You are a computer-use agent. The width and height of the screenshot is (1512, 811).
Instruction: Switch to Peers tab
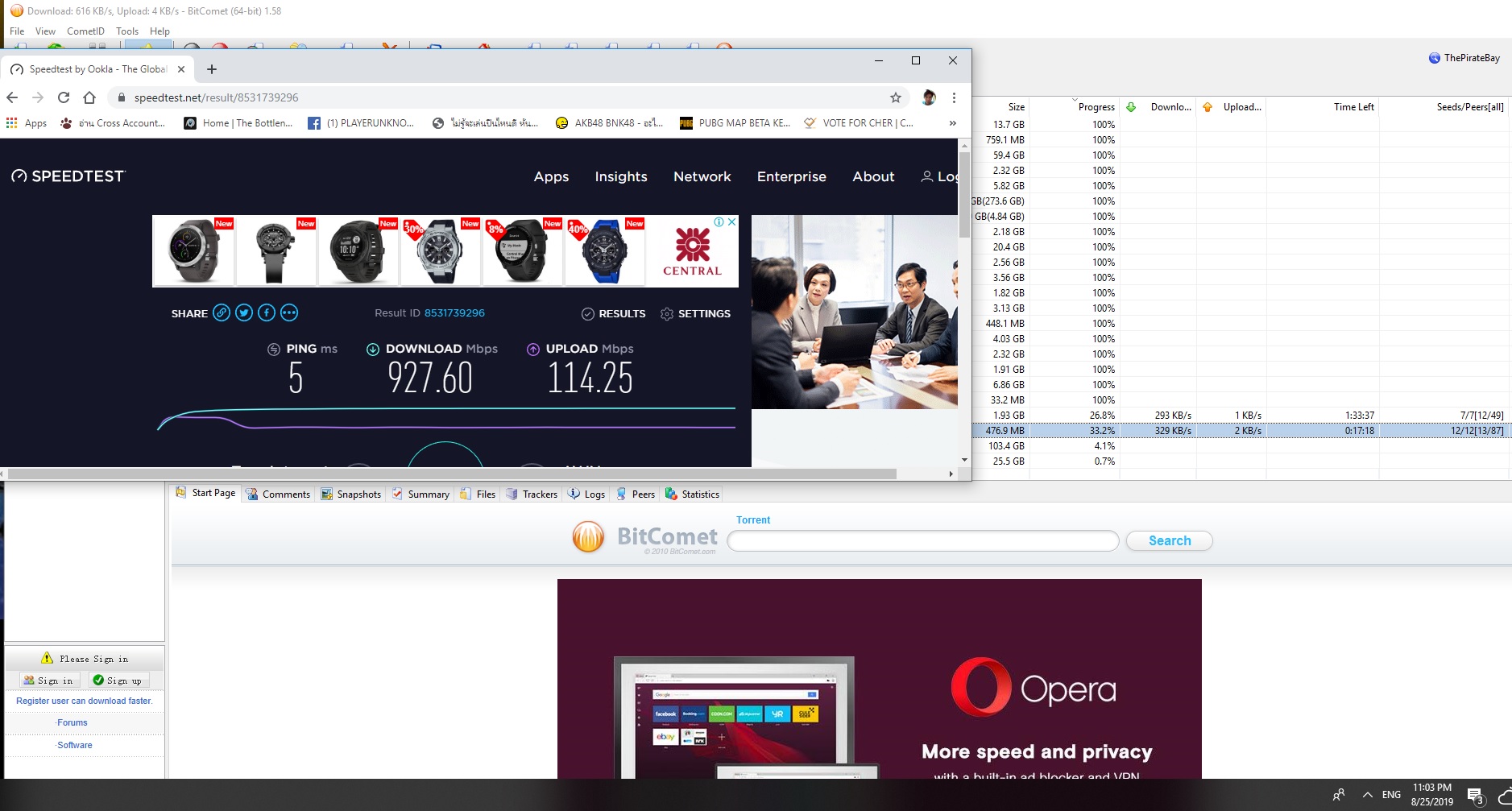[636, 494]
